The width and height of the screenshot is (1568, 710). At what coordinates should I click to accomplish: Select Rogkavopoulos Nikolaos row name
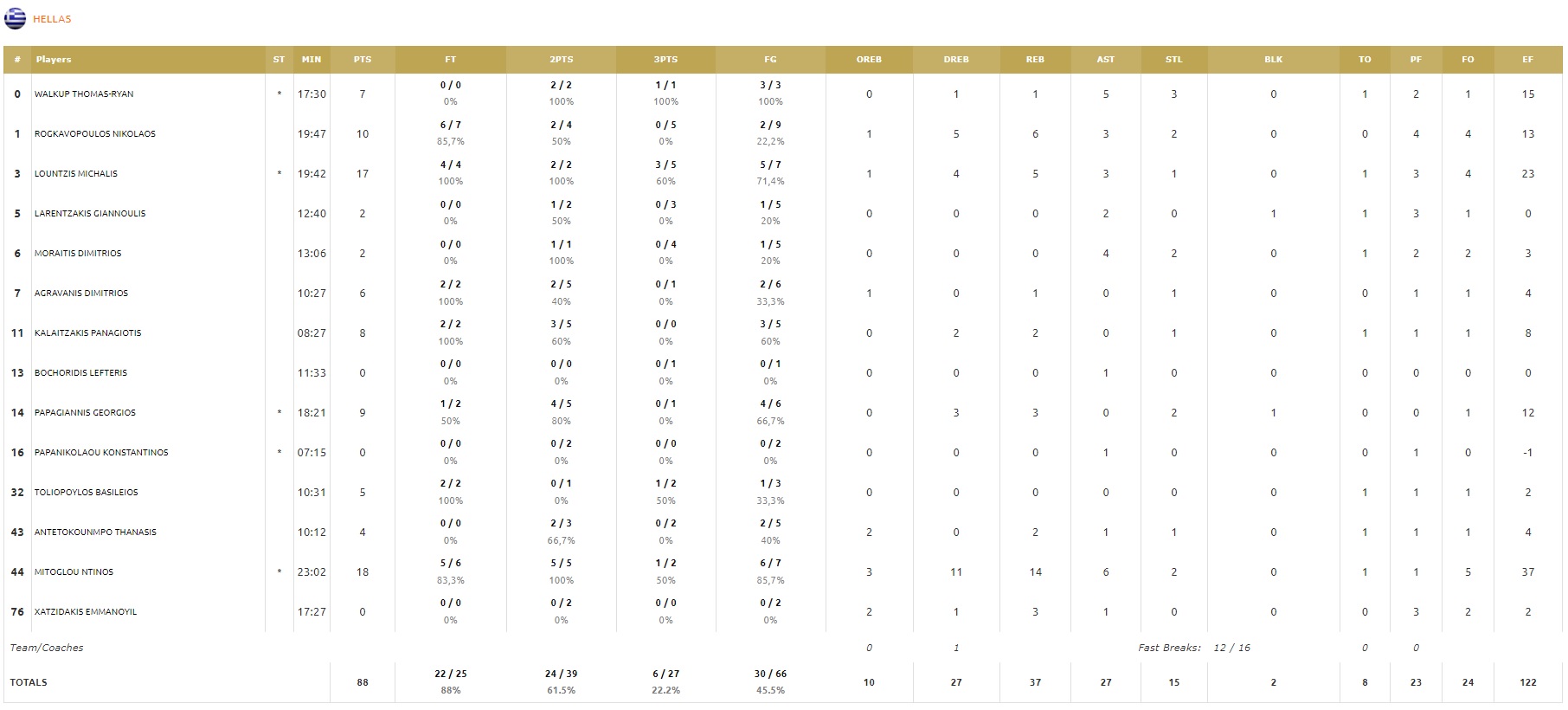click(x=95, y=134)
